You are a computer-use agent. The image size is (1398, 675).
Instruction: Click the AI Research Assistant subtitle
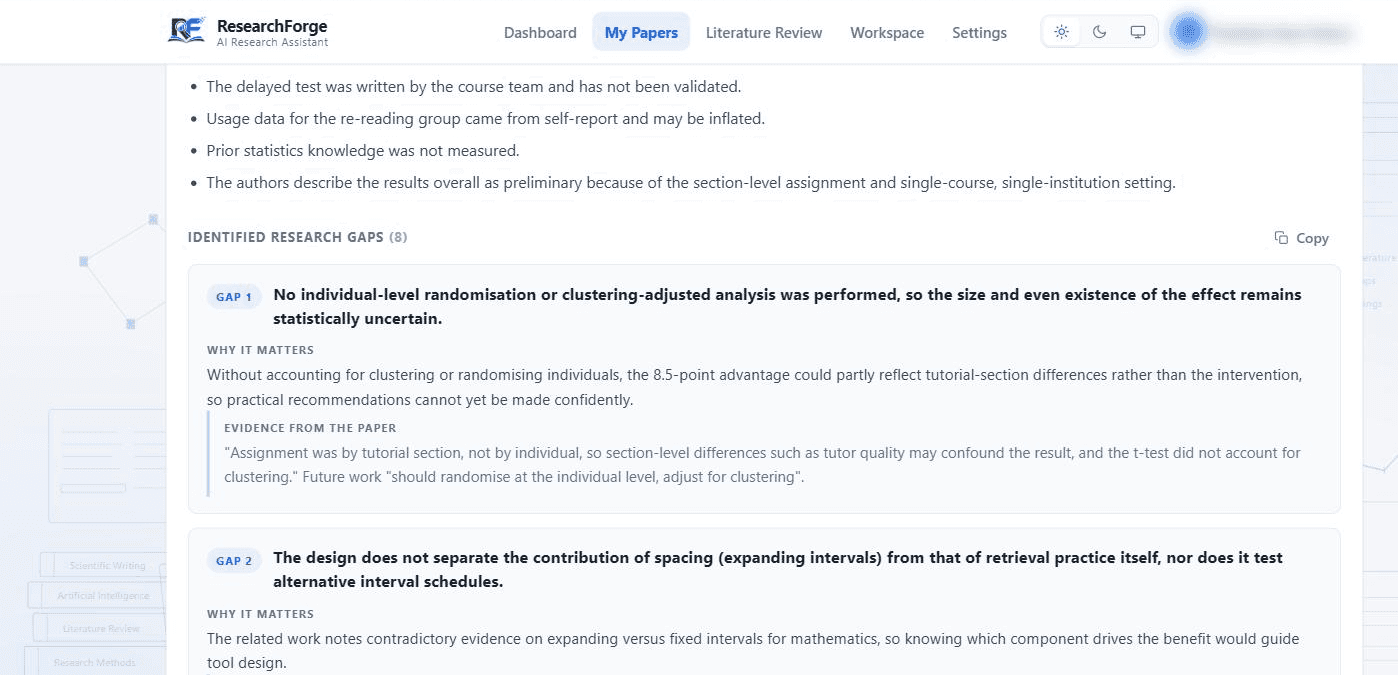tap(272, 42)
